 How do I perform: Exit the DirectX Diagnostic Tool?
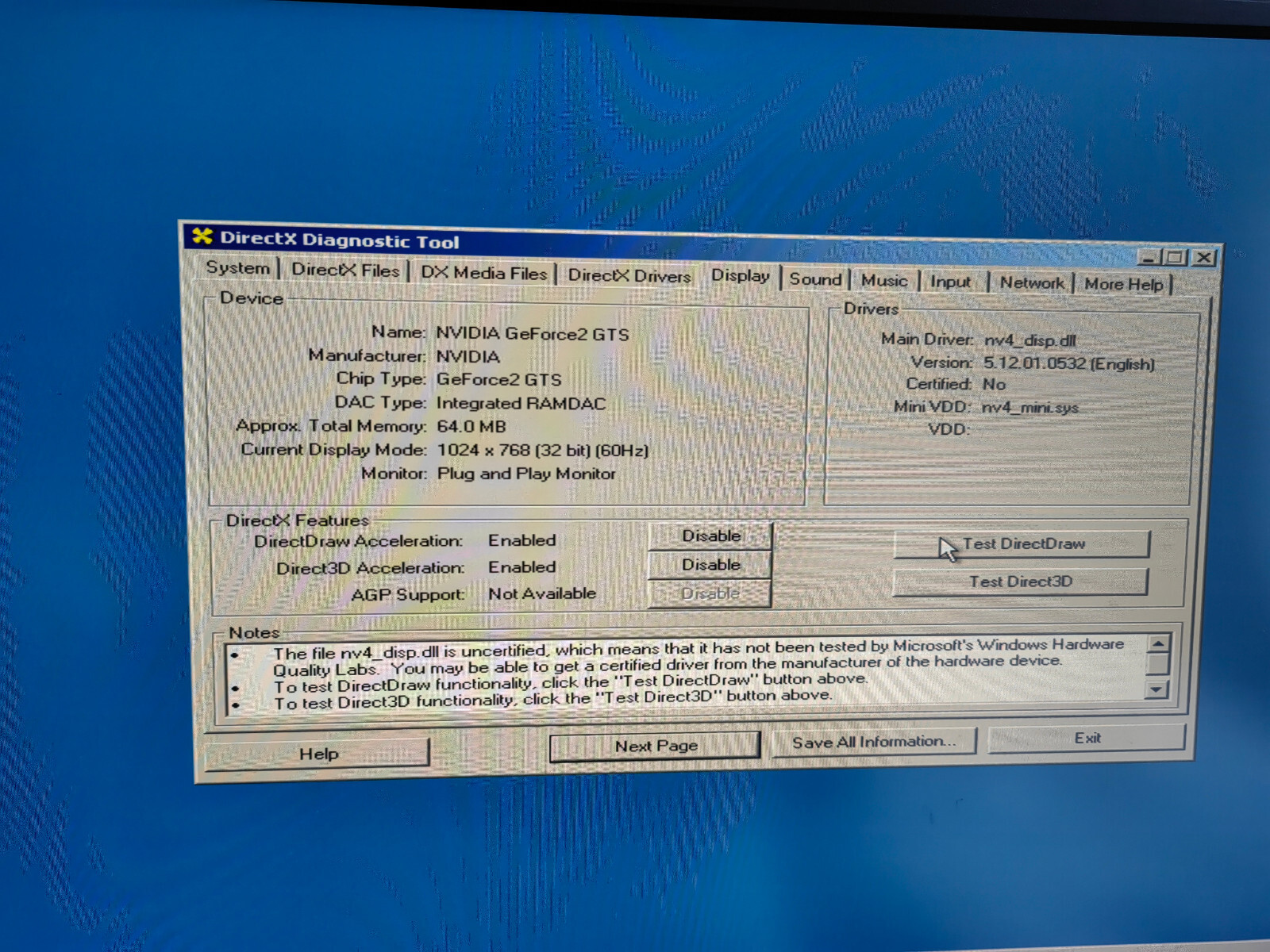pos(1087,738)
